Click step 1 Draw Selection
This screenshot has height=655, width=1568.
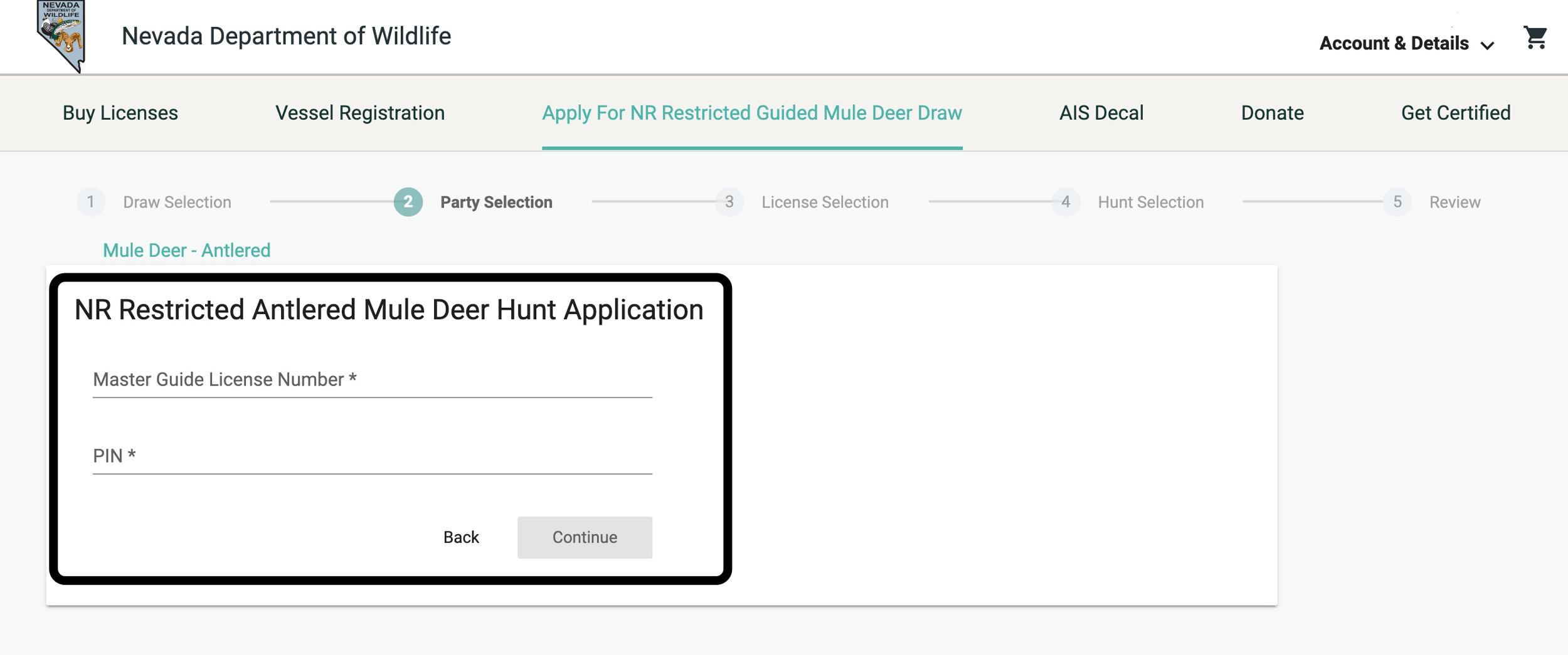[157, 202]
